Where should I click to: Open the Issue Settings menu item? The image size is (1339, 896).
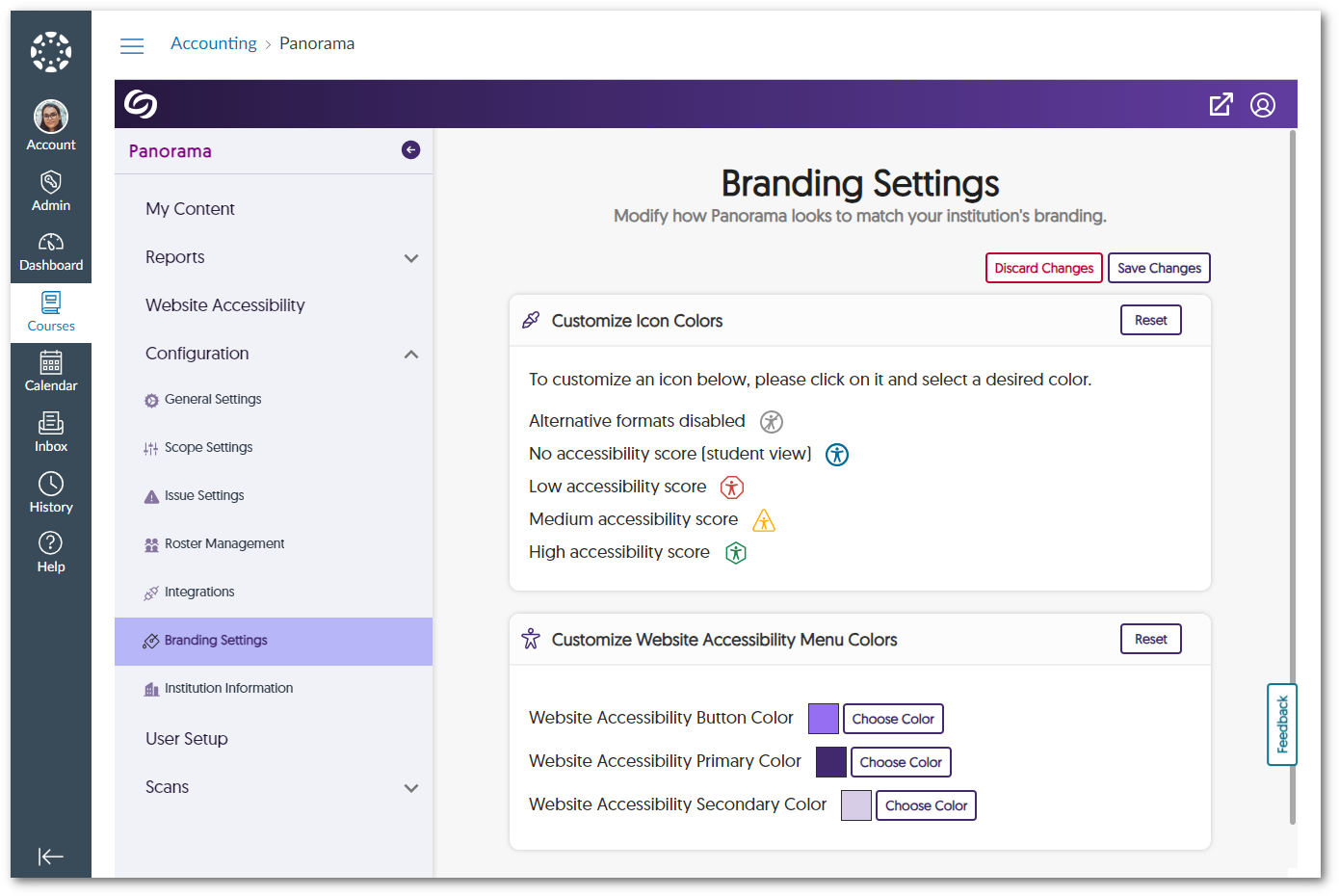coord(204,496)
